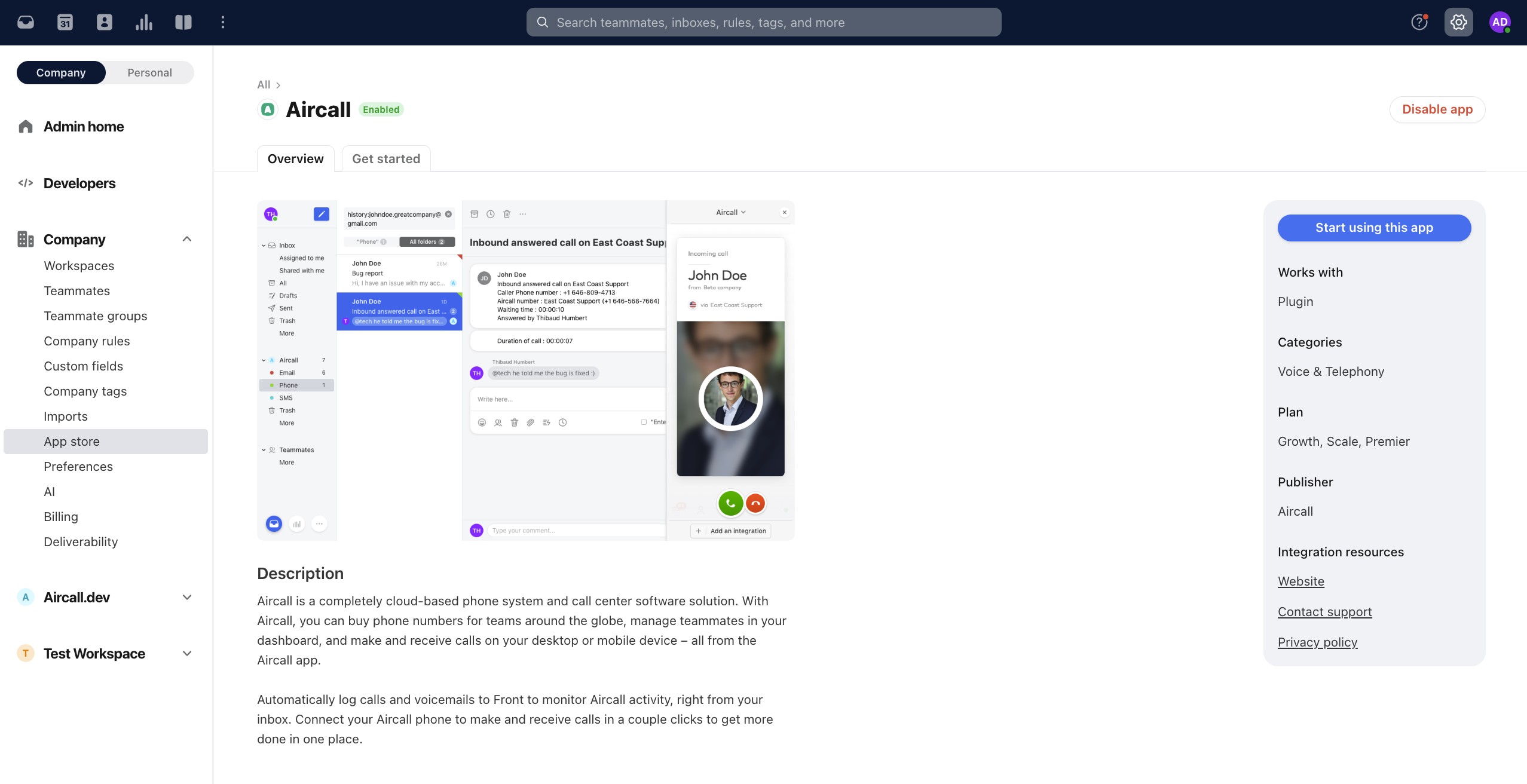Screen dimensions: 1527x784
Task: Open the Contact support link
Action: tap(1324, 612)
